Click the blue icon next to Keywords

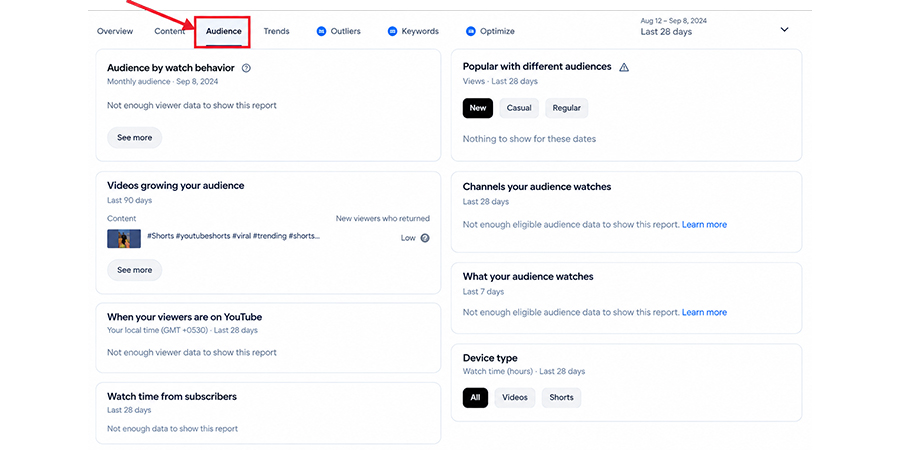(x=392, y=31)
